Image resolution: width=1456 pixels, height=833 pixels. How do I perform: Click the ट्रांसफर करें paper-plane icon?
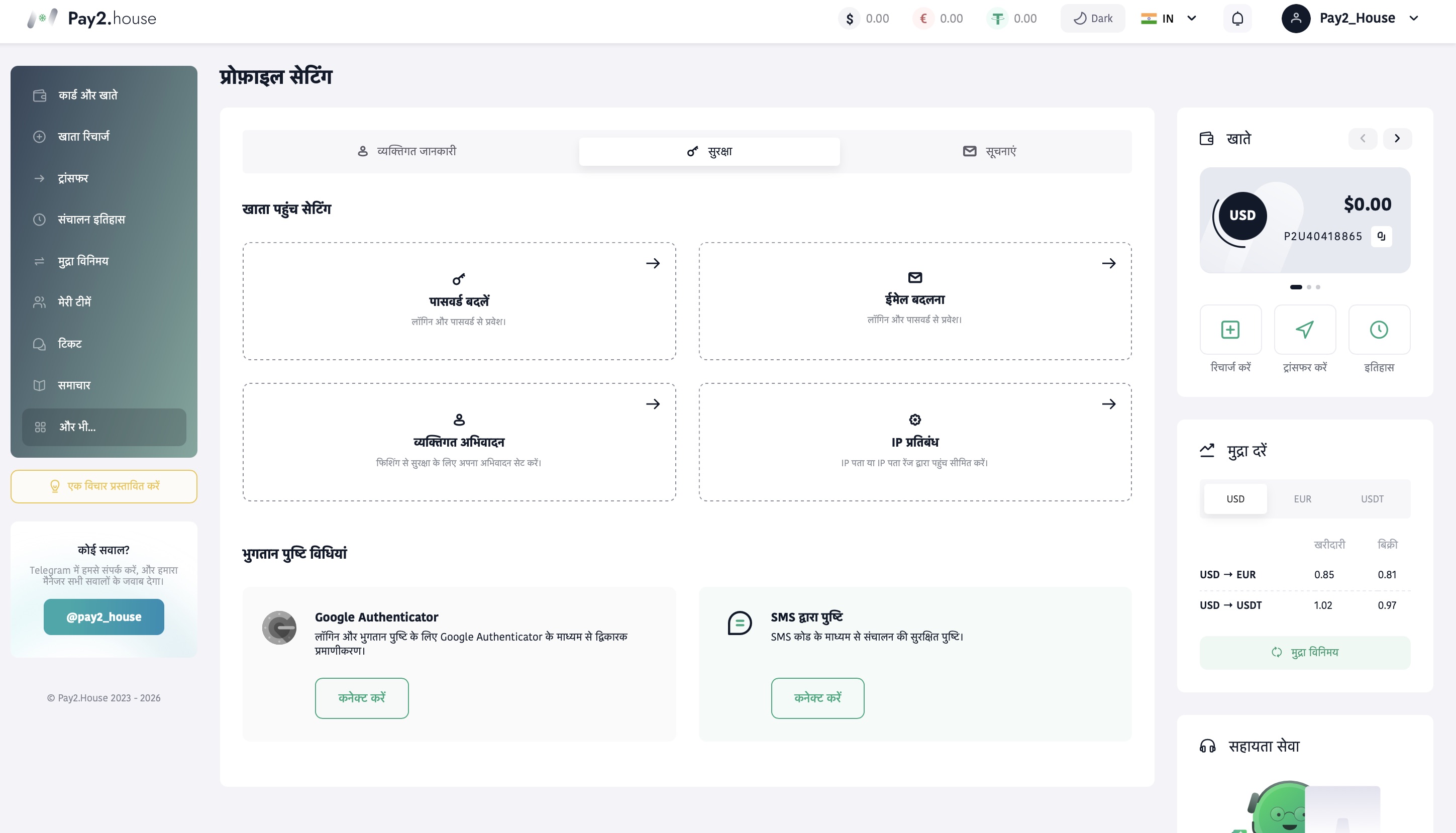tap(1304, 330)
